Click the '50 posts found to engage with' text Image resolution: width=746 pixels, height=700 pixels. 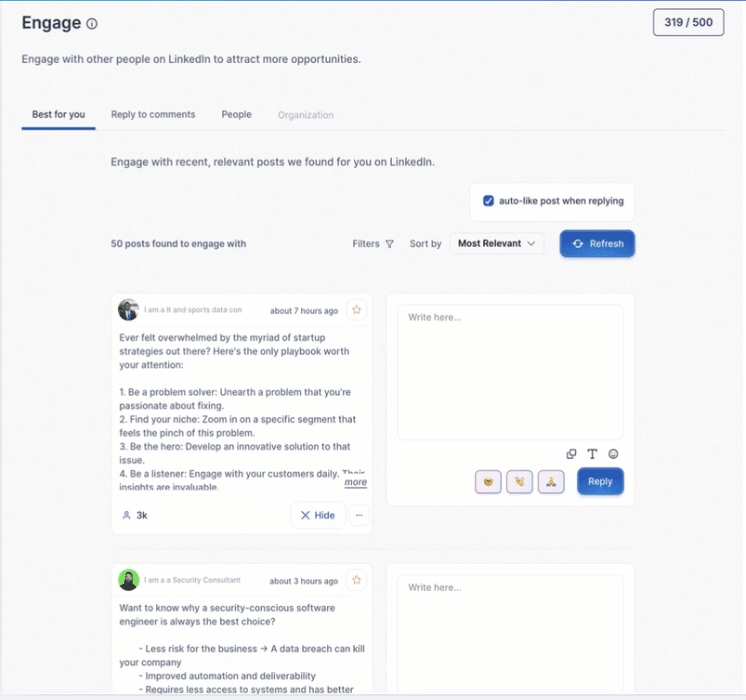(x=178, y=244)
